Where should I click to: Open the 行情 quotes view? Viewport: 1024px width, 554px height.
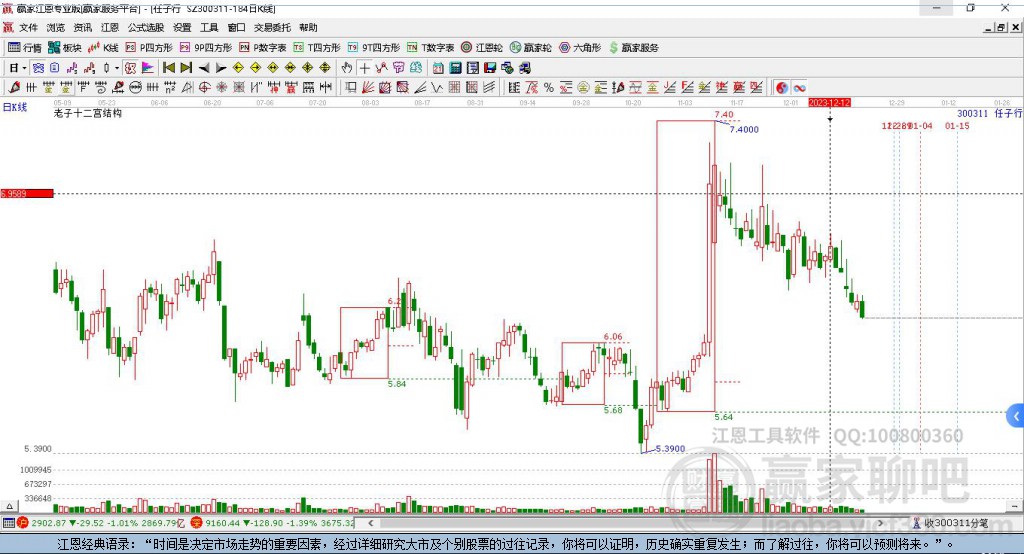(25, 48)
